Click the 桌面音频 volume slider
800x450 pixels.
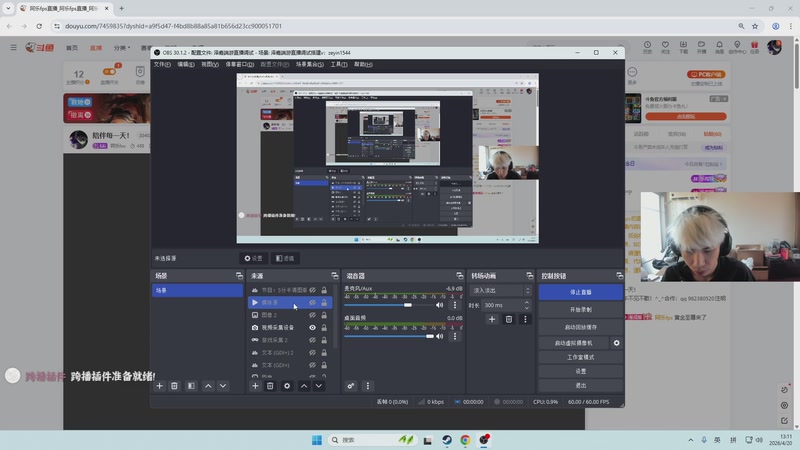(x=389, y=336)
